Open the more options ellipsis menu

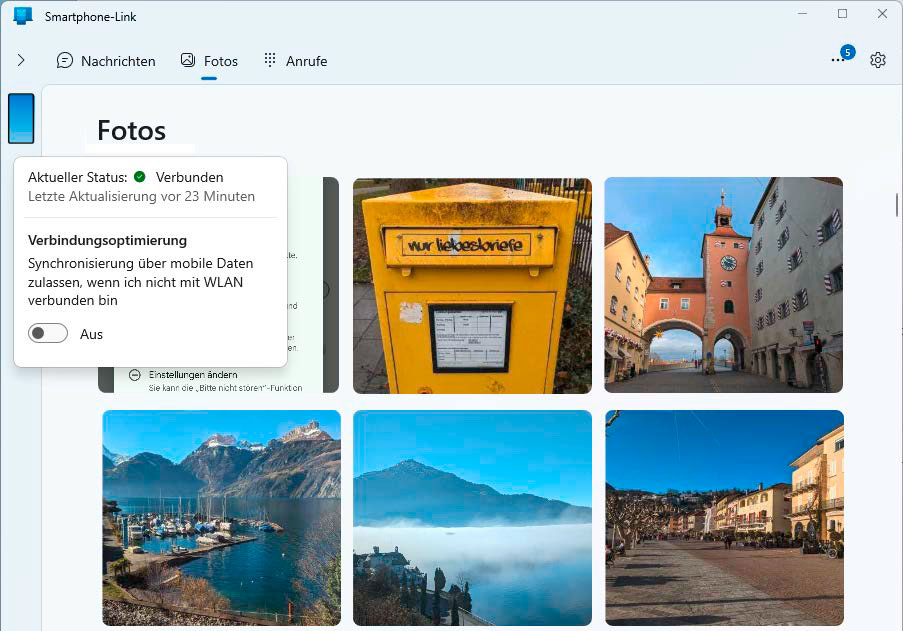[837, 60]
